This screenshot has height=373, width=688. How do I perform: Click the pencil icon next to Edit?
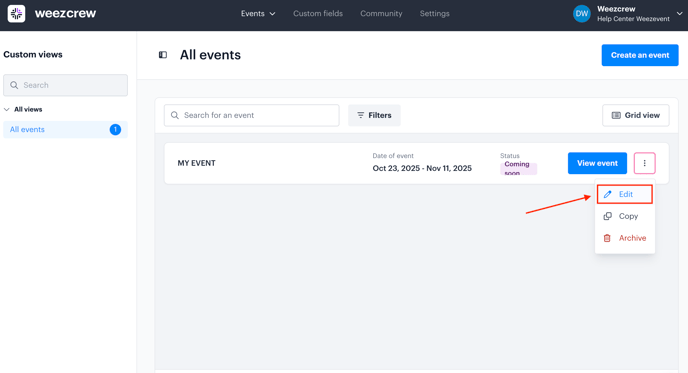[x=608, y=194]
